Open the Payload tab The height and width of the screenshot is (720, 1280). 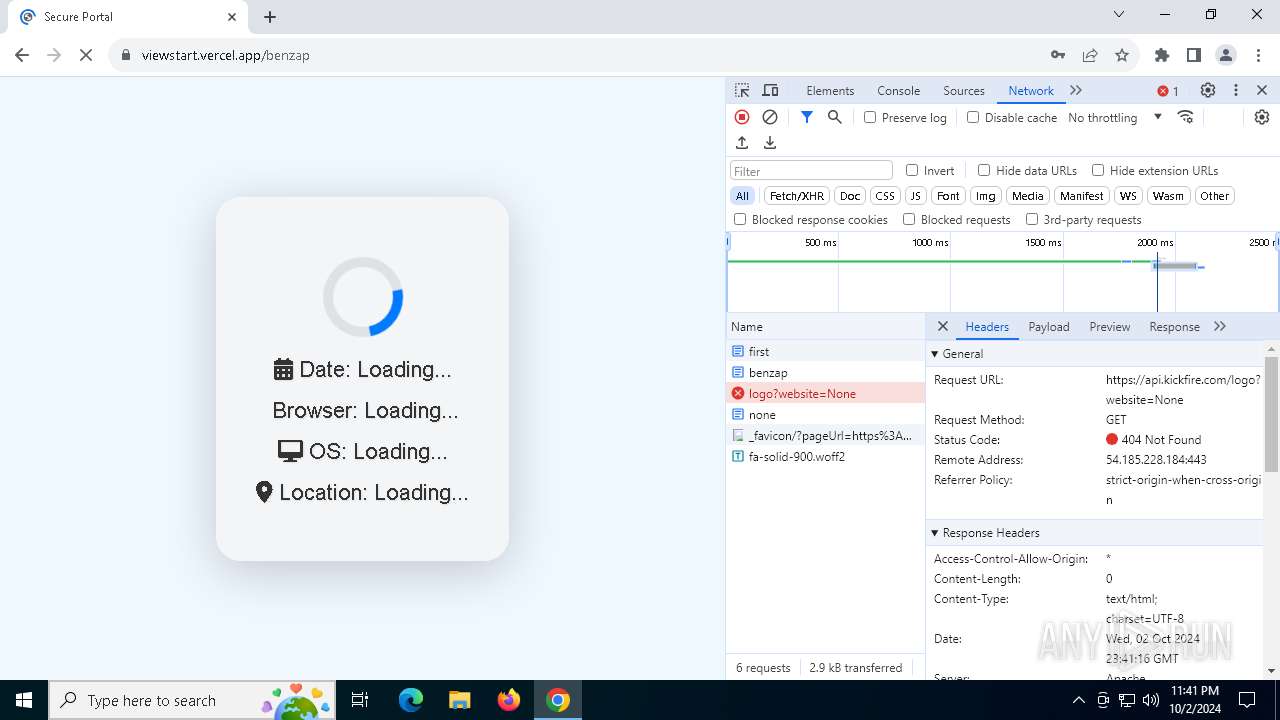pos(1049,327)
